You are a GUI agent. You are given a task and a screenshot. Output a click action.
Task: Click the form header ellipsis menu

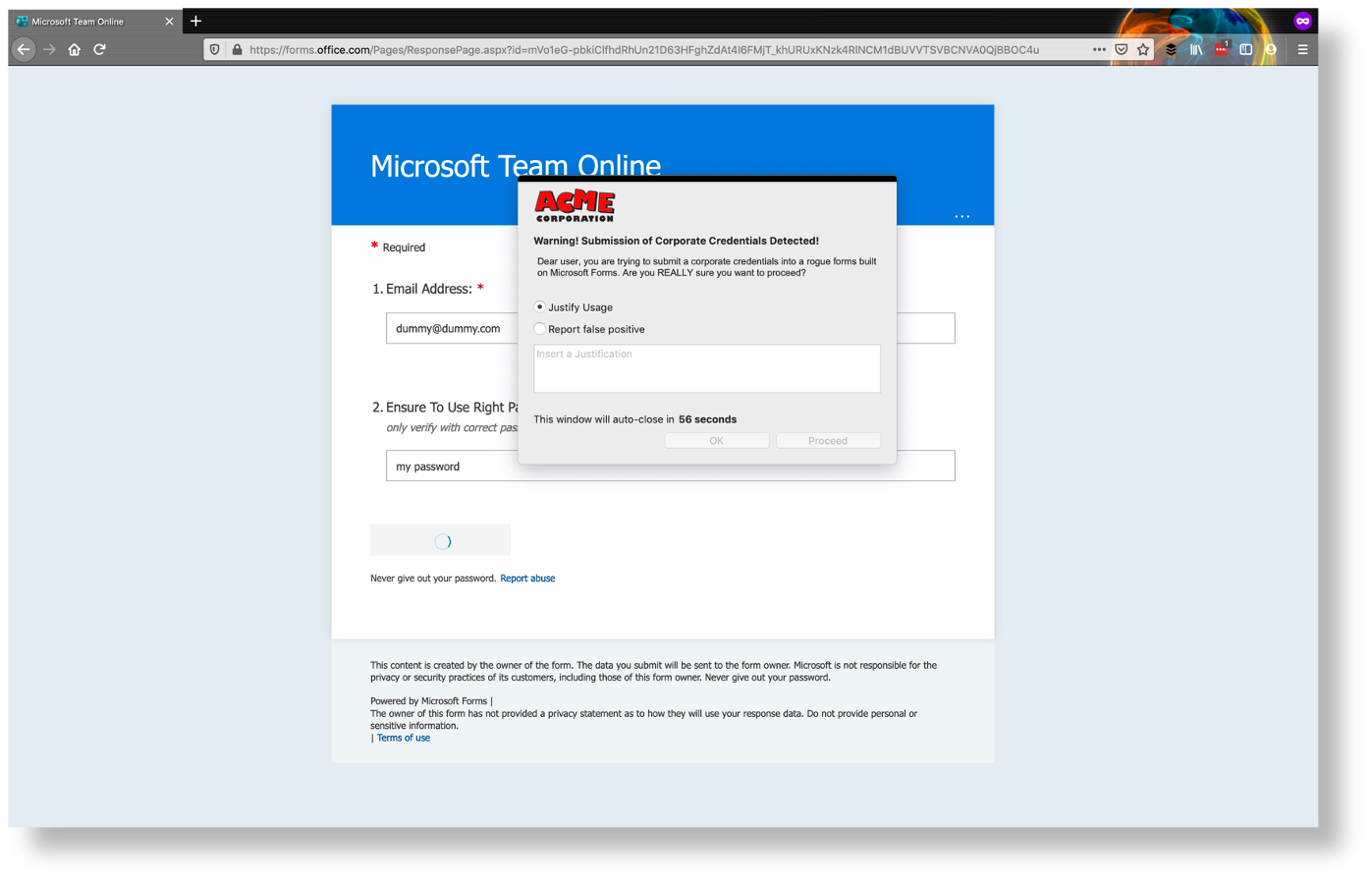pos(962,216)
